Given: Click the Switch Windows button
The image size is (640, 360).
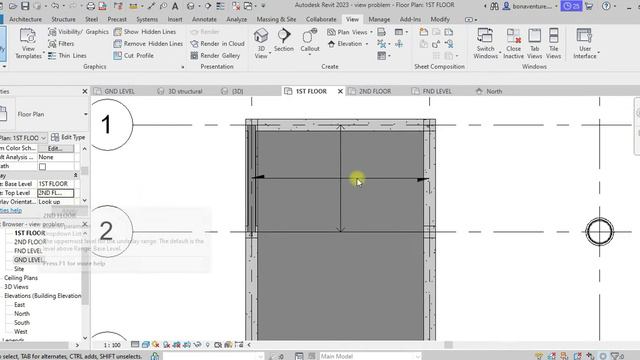Looking at the screenshot, I should click(486, 44).
